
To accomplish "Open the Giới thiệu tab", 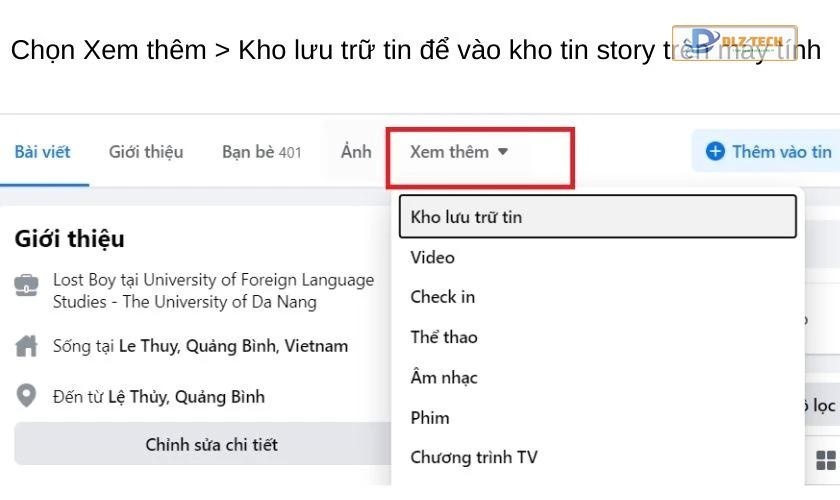I will (146, 152).
